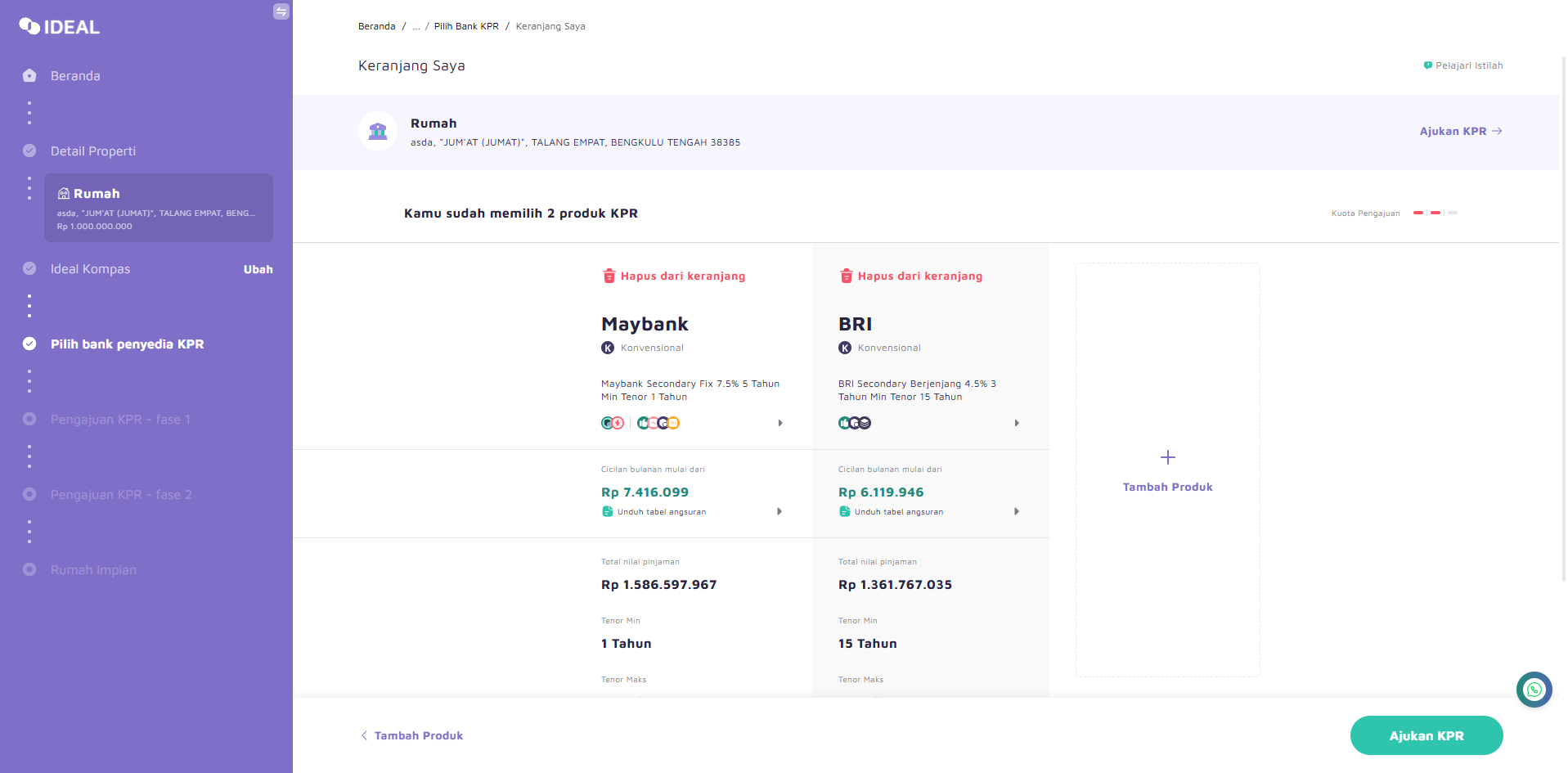Click the ellipsis in the breadcrumb
Image resolution: width=1568 pixels, height=773 pixels.
[416, 26]
